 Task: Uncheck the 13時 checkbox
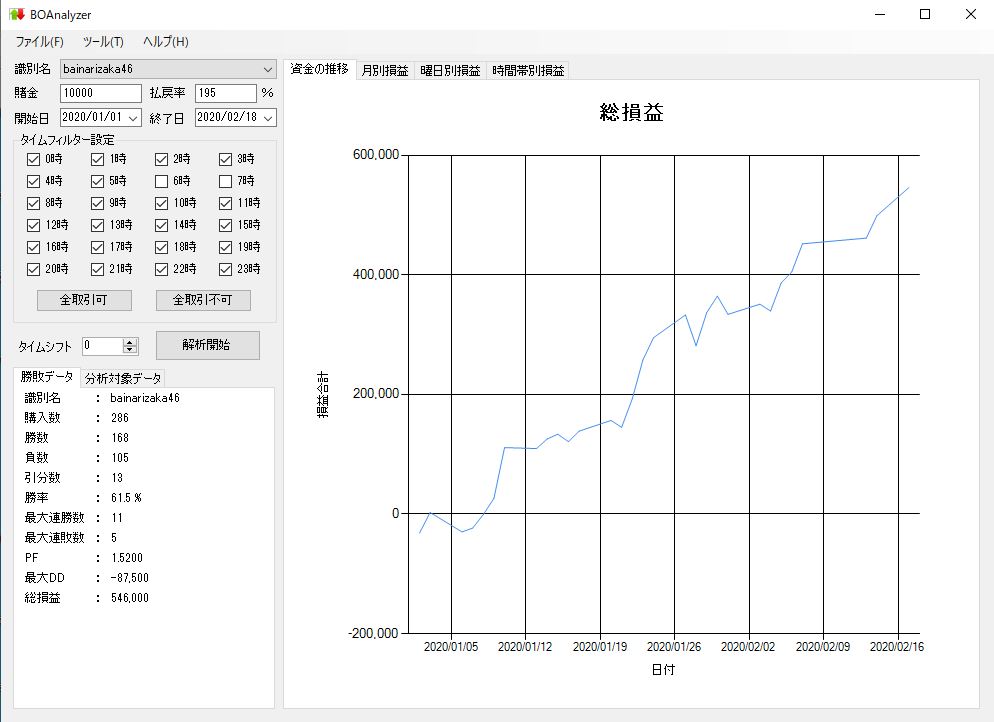coord(97,225)
